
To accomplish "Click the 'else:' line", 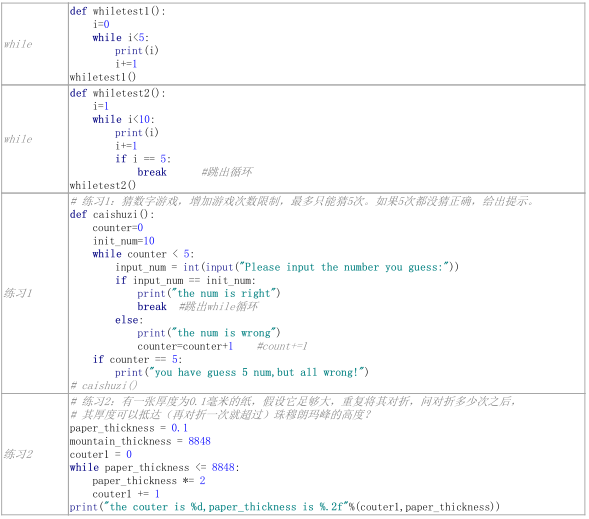I will click(129, 320).
